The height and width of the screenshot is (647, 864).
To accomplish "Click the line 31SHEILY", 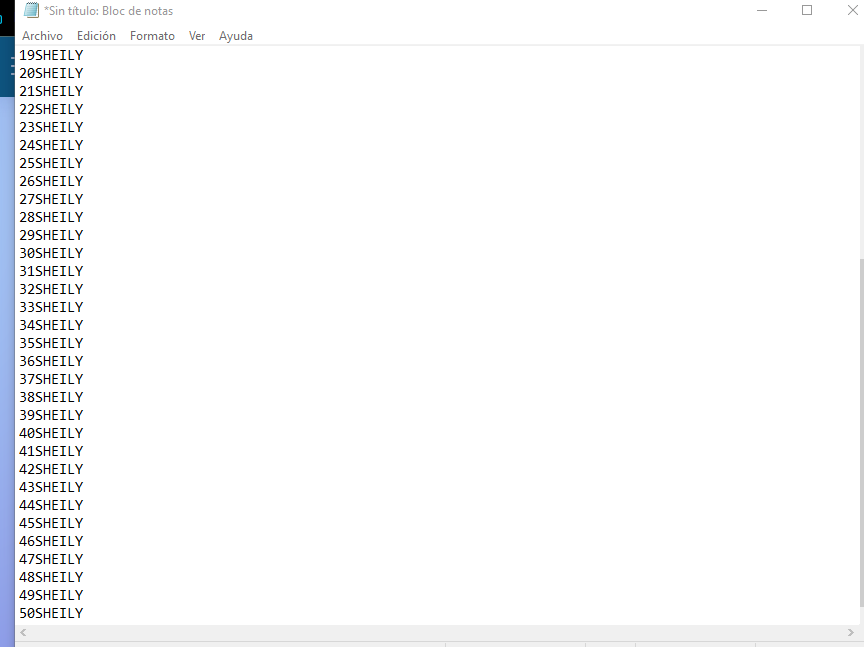I will (x=51, y=271).
